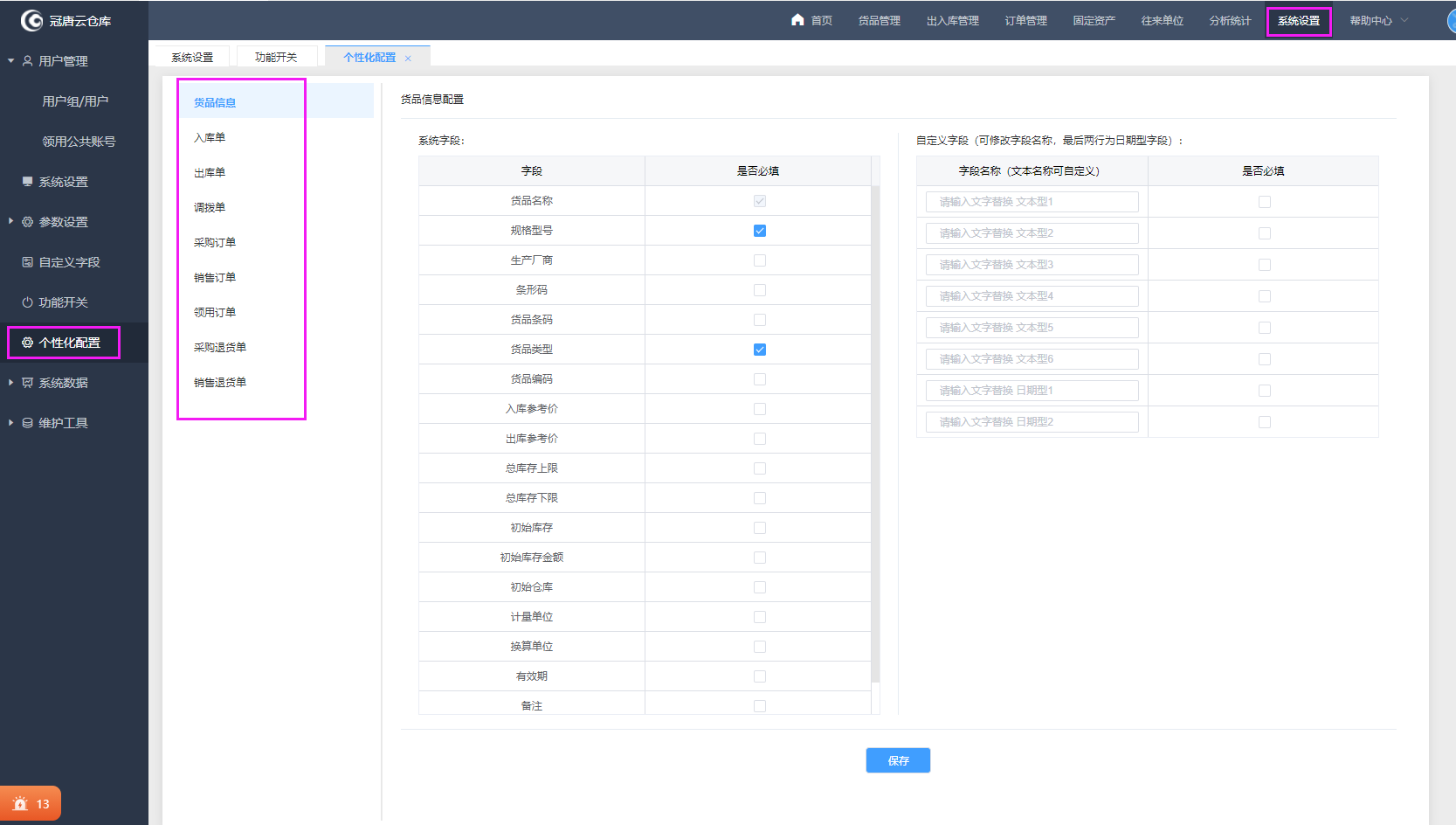Open the 帮助中心 dropdown arrow
Screen dimensions: 1456x825
pos(1404,20)
